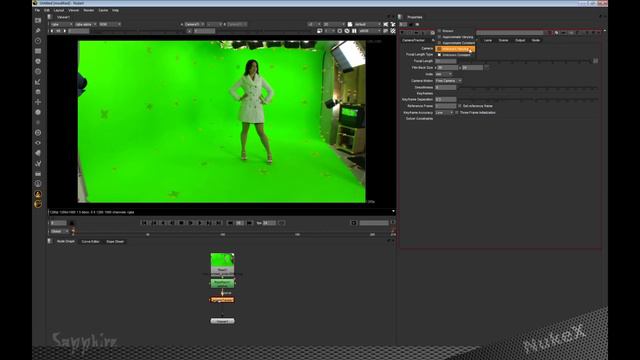Enable the Set reference frame checkbox
This screenshot has width=640, height=360.
point(460,106)
